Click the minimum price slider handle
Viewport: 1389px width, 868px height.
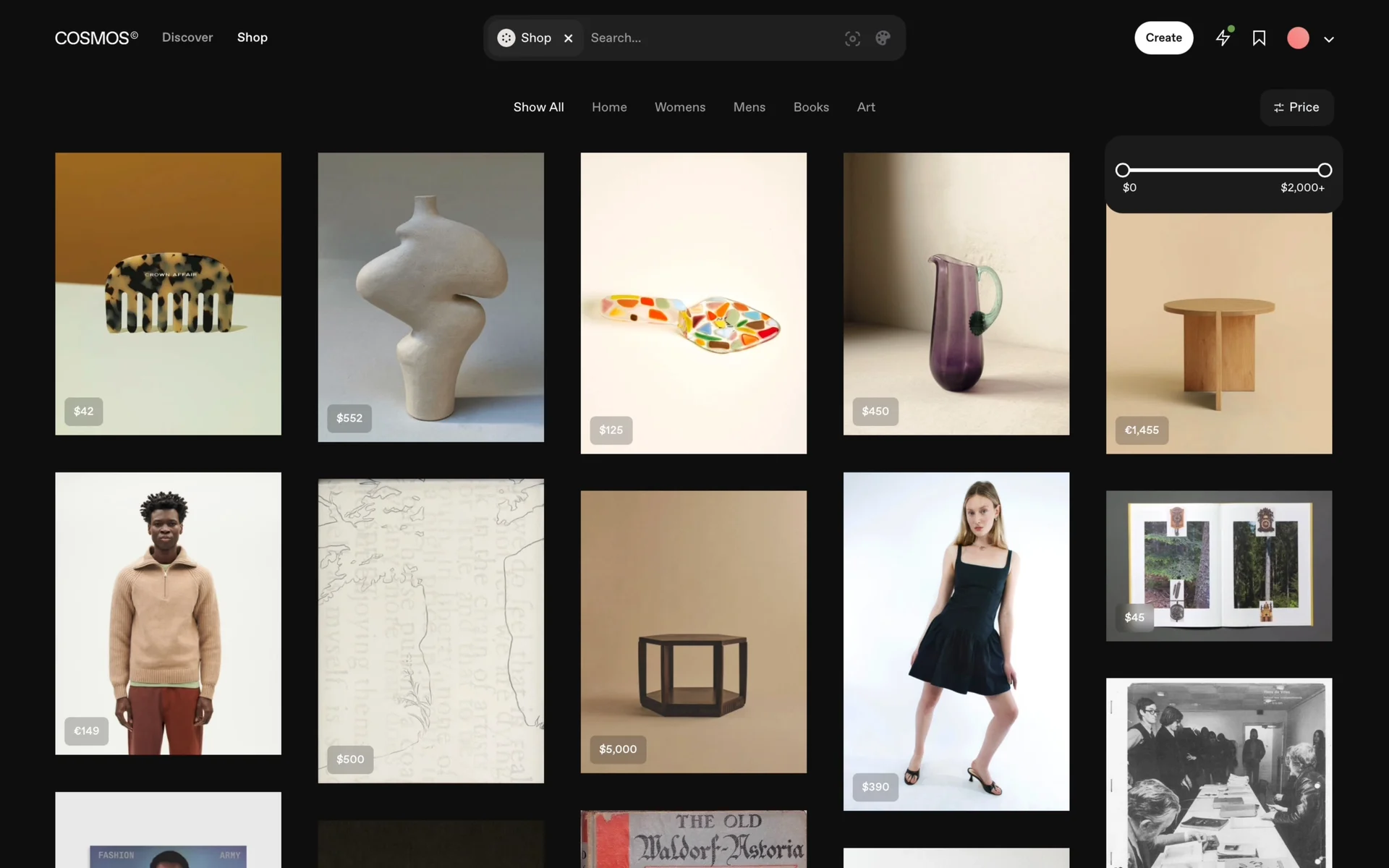(x=1123, y=170)
